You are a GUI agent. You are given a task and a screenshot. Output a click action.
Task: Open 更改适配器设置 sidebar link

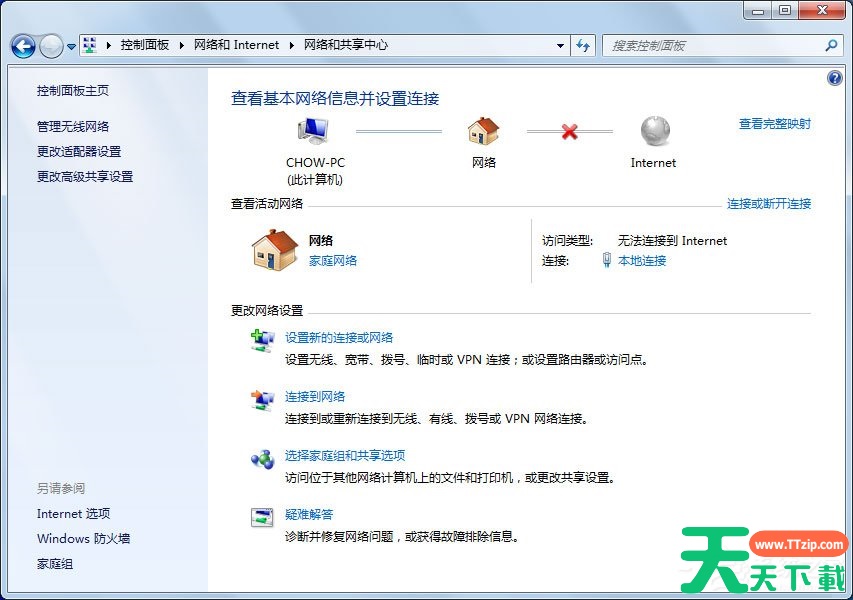(79, 152)
